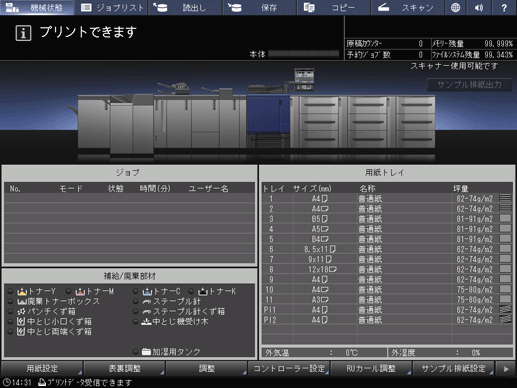Show more options with the right arrow
Viewport: 517px width, 388px height.
pyautogui.click(x=506, y=369)
